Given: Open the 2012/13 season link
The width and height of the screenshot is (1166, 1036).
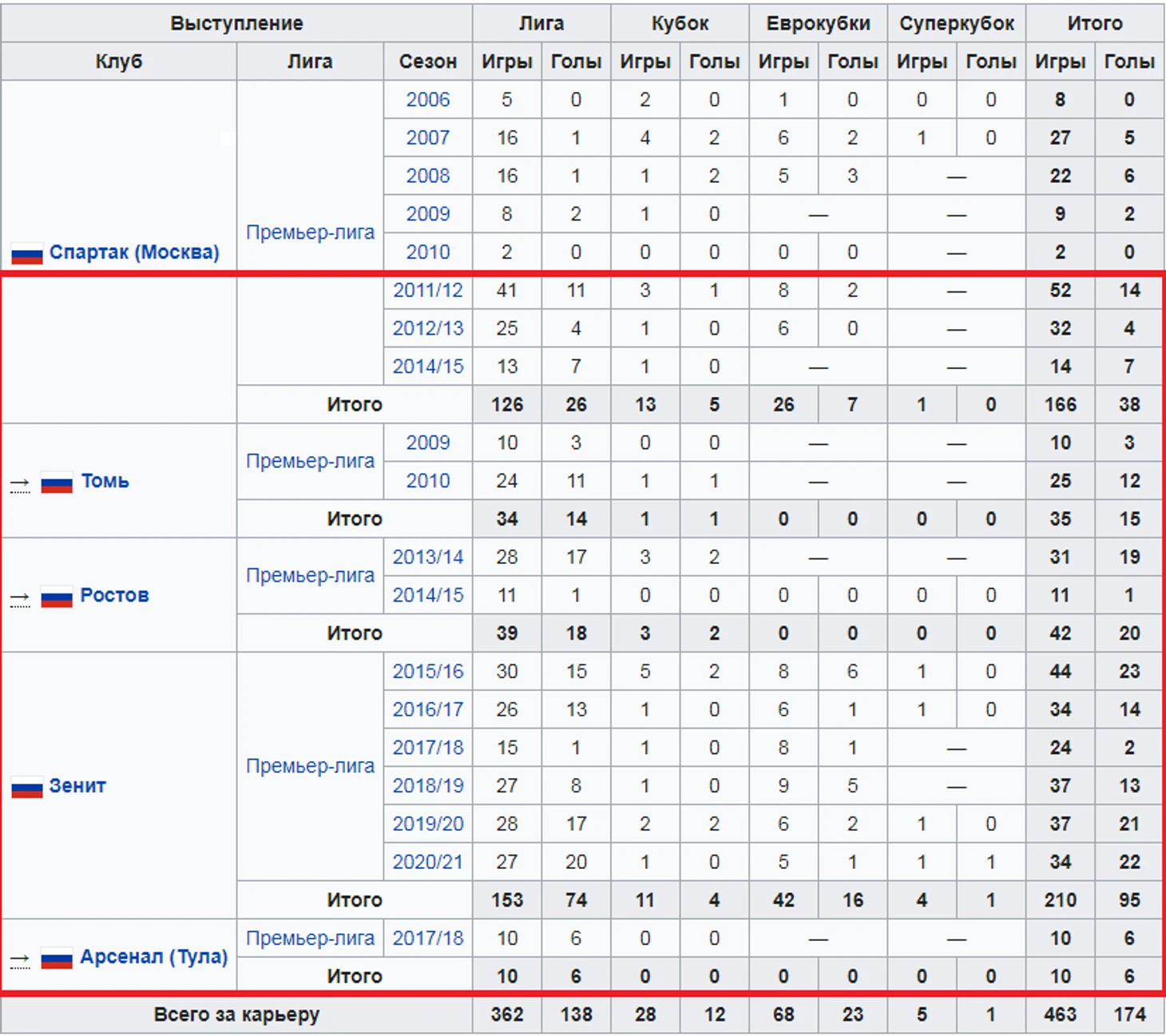Looking at the screenshot, I should pos(428,328).
